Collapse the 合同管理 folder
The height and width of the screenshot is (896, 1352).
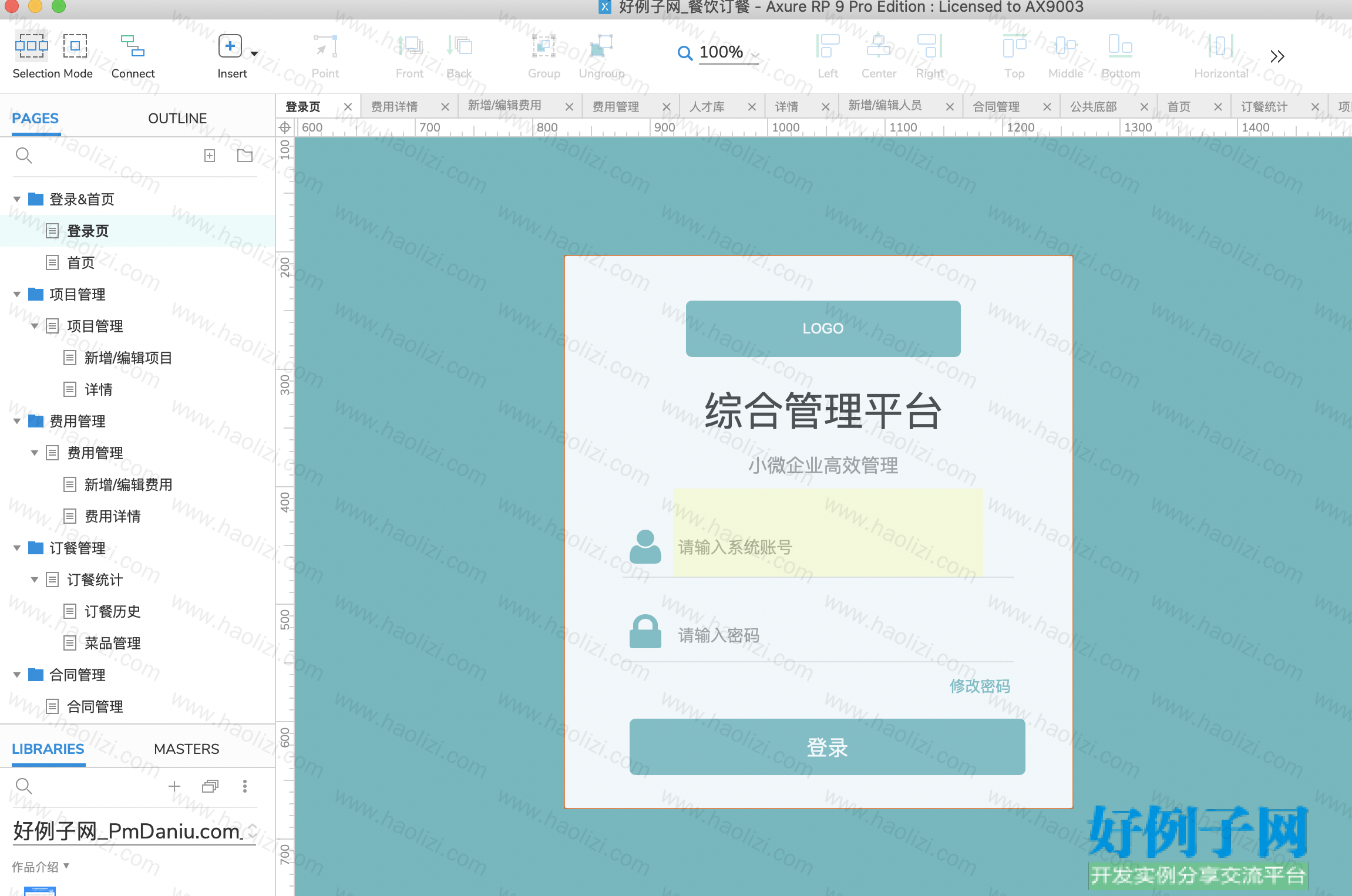click(x=17, y=675)
